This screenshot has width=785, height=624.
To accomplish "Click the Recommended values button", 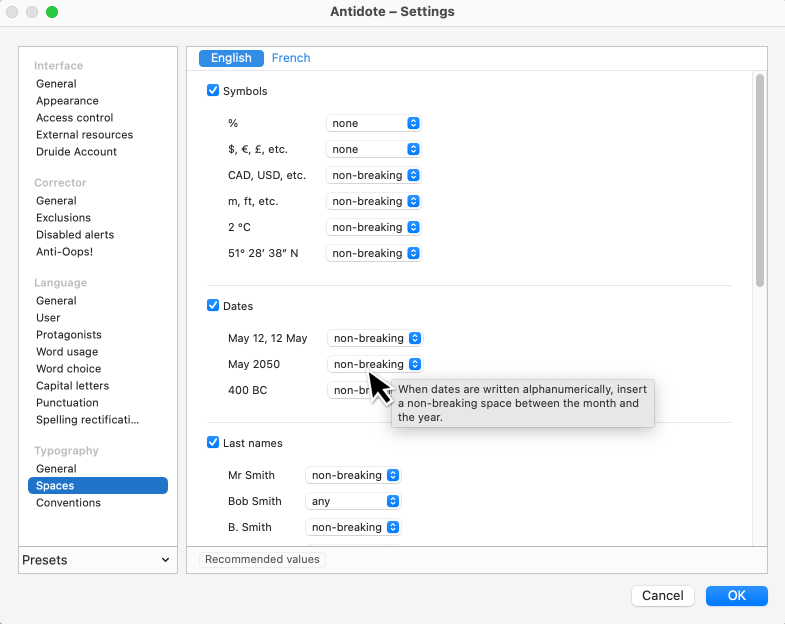I will (262, 559).
